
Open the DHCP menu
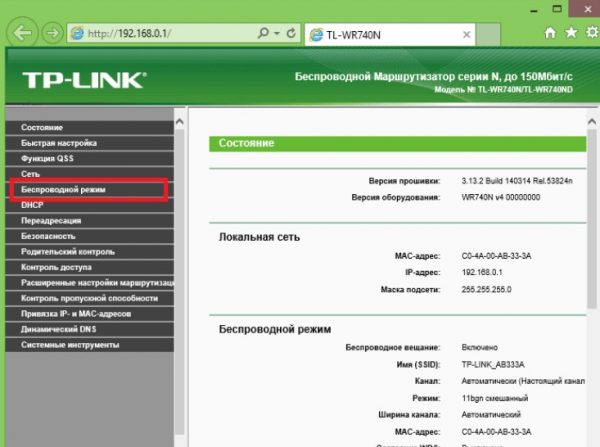point(90,205)
